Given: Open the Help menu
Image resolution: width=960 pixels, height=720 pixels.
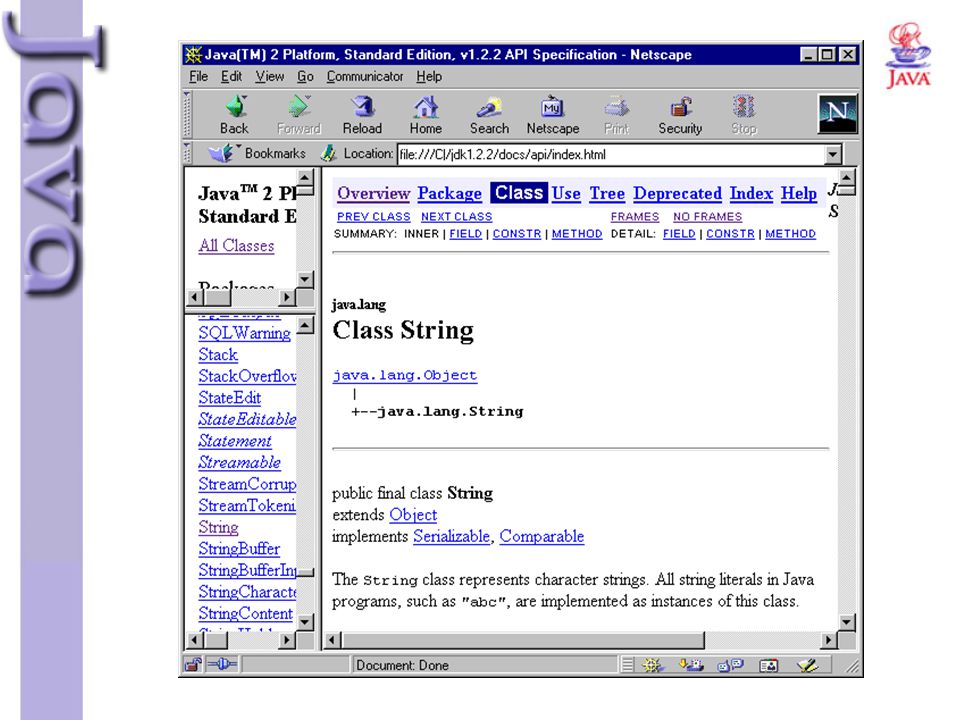Looking at the screenshot, I should click(x=429, y=77).
